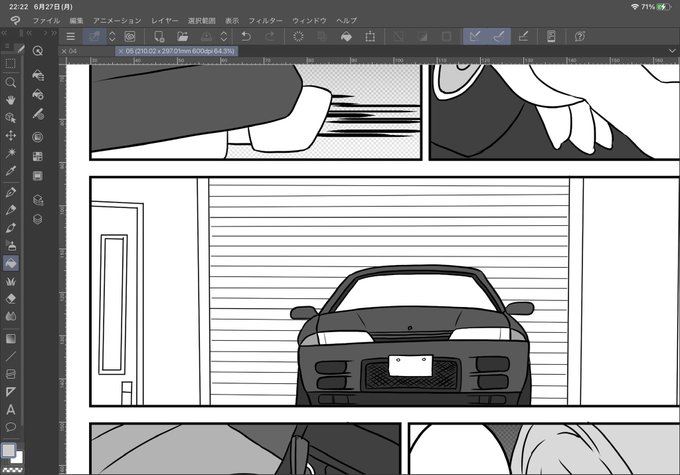Image resolution: width=680 pixels, height=475 pixels.
Task: Open レイヤー menu
Action: point(165,20)
